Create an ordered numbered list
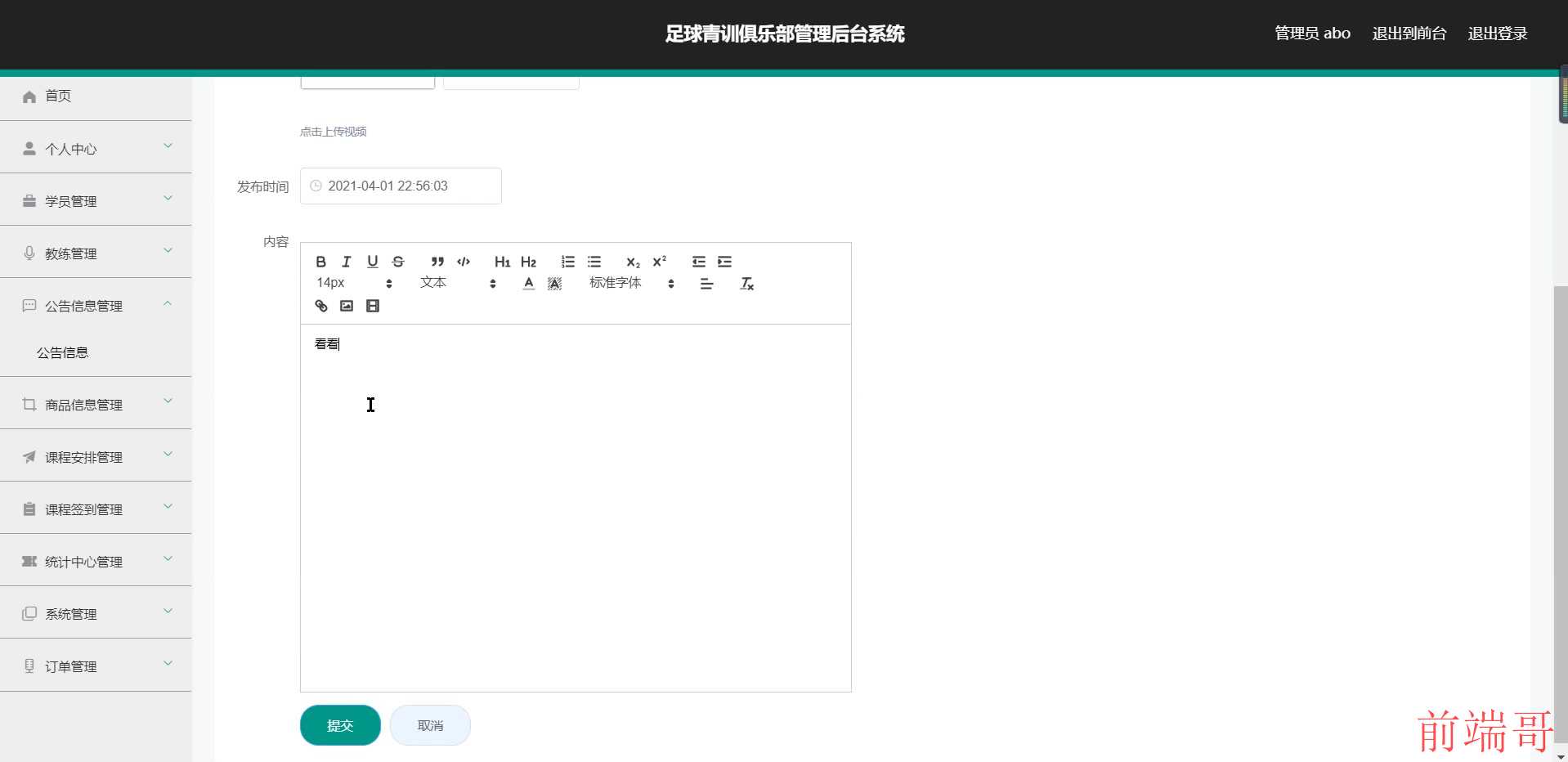Image resolution: width=1568 pixels, height=762 pixels. (x=568, y=262)
